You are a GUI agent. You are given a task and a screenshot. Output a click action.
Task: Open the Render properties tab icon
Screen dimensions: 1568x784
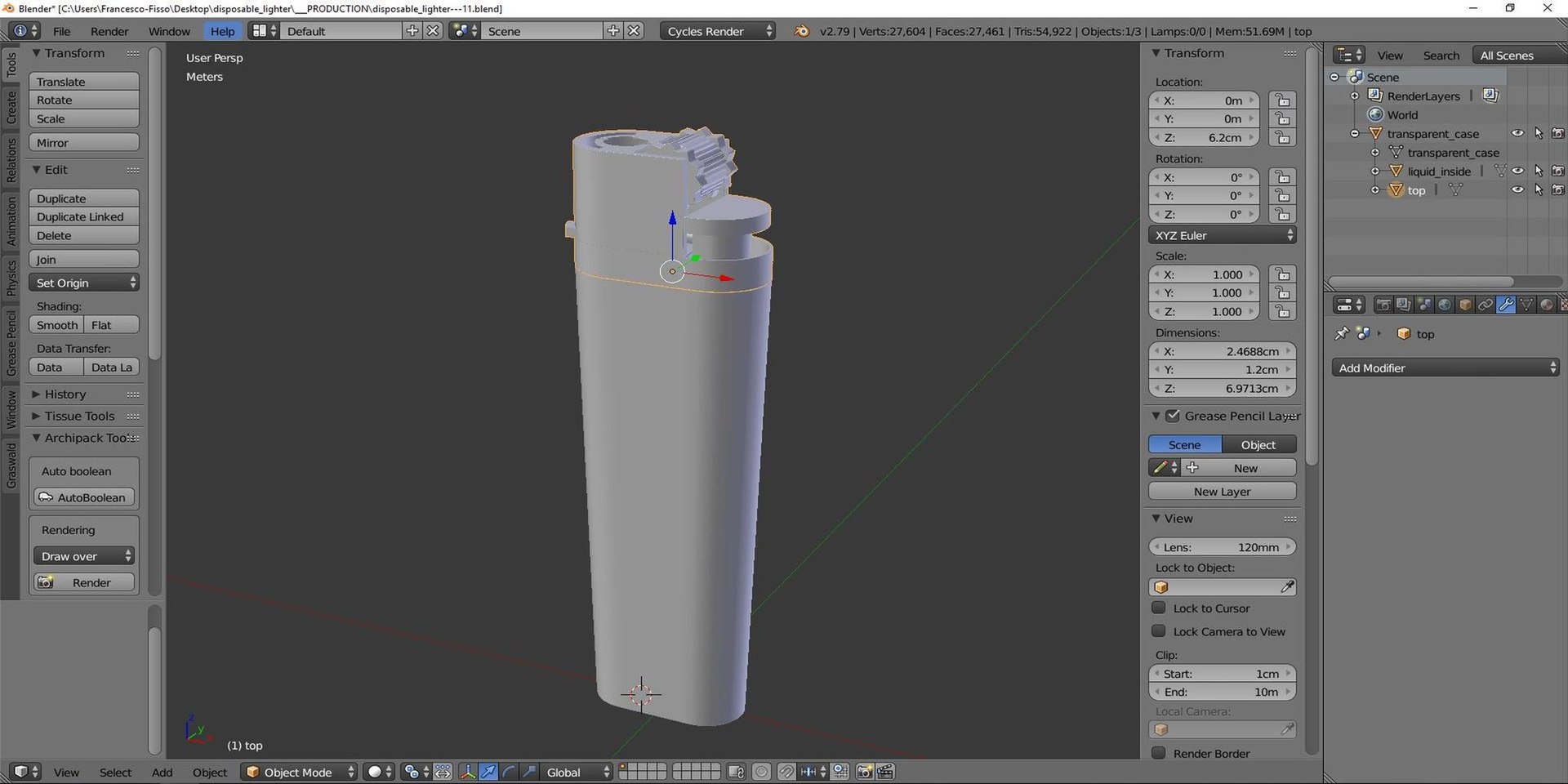tap(1383, 305)
